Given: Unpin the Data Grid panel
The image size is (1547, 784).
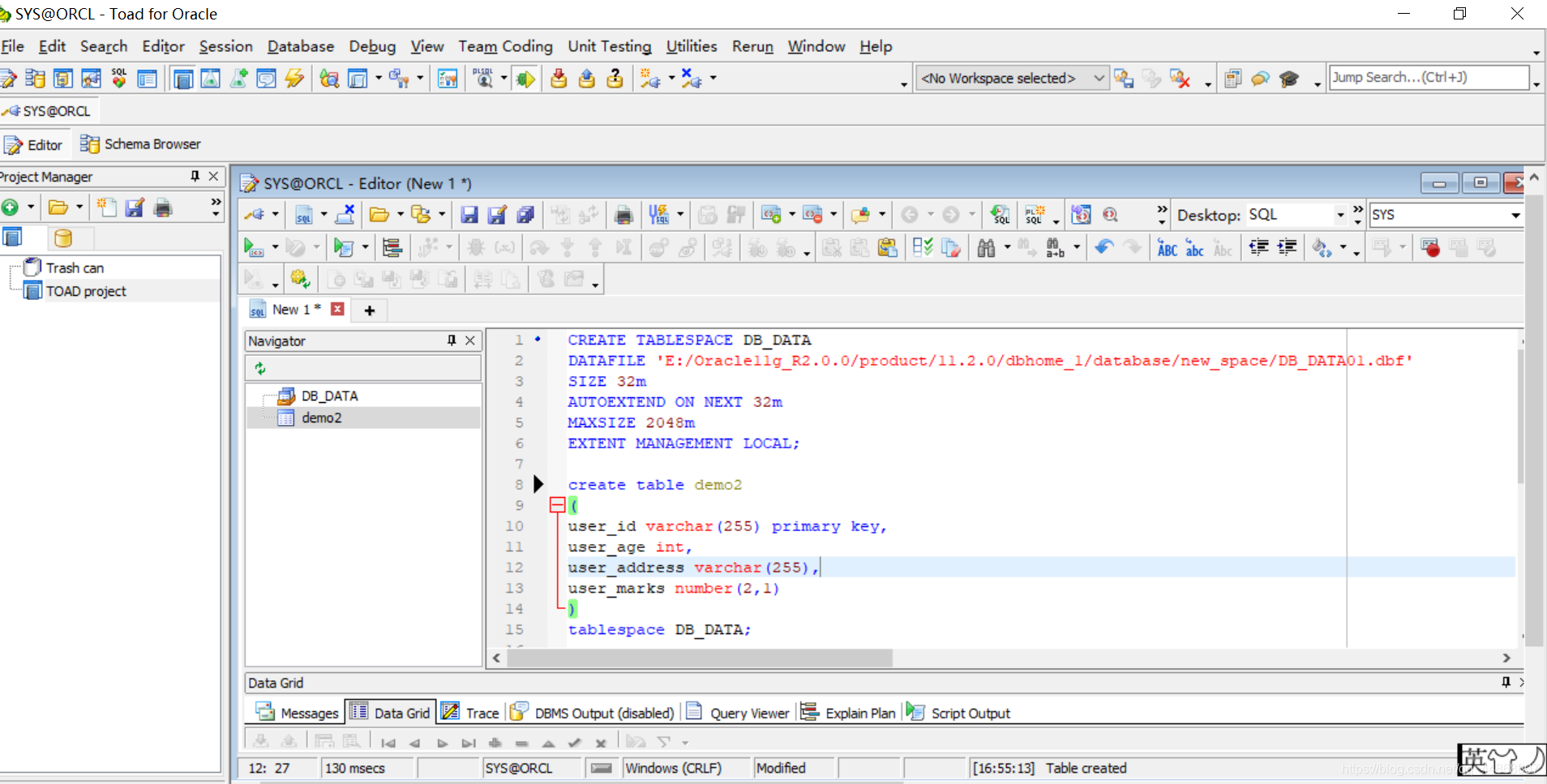Looking at the screenshot, I should tap(1506, 683).
